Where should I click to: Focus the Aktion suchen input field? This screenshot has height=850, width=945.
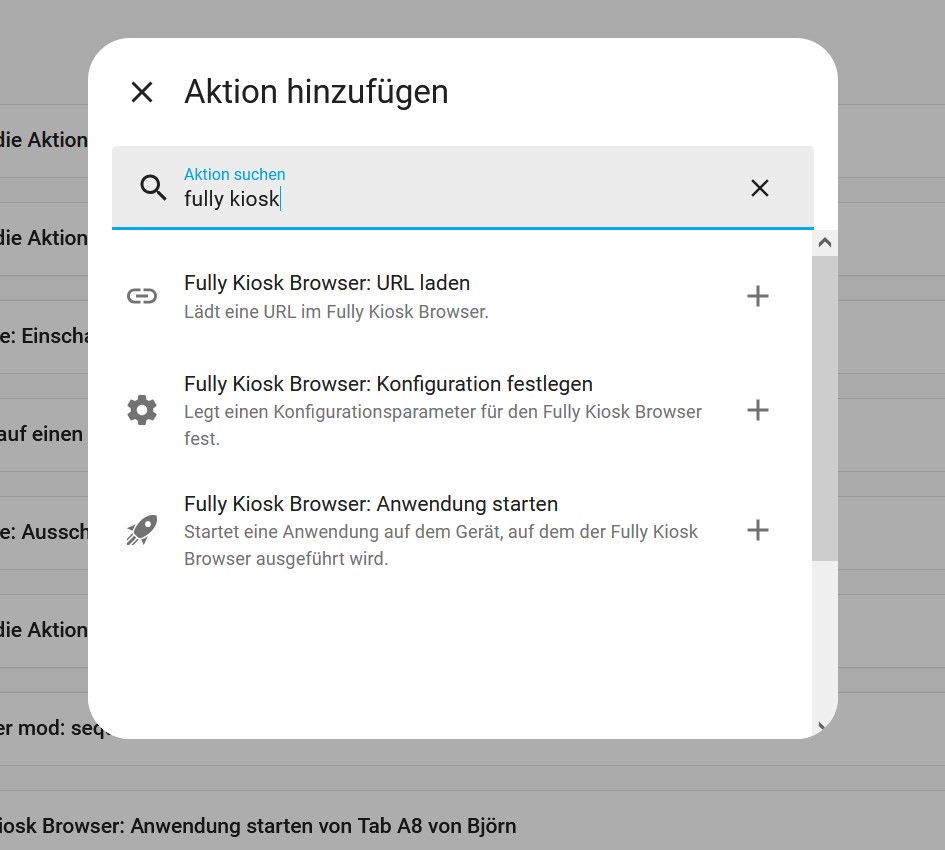[463, 187]
